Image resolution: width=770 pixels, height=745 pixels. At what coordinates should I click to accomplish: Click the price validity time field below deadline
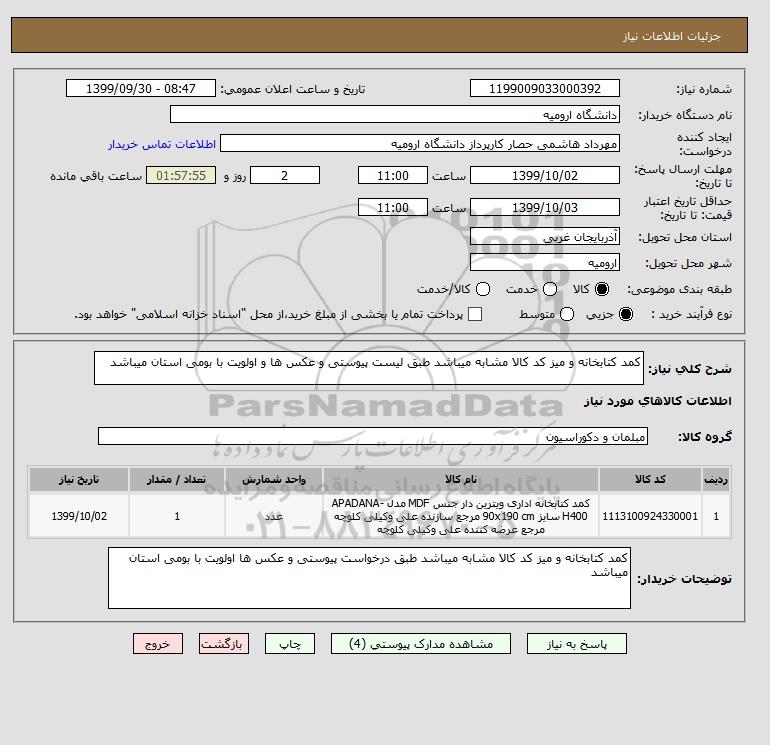point(393,207)
